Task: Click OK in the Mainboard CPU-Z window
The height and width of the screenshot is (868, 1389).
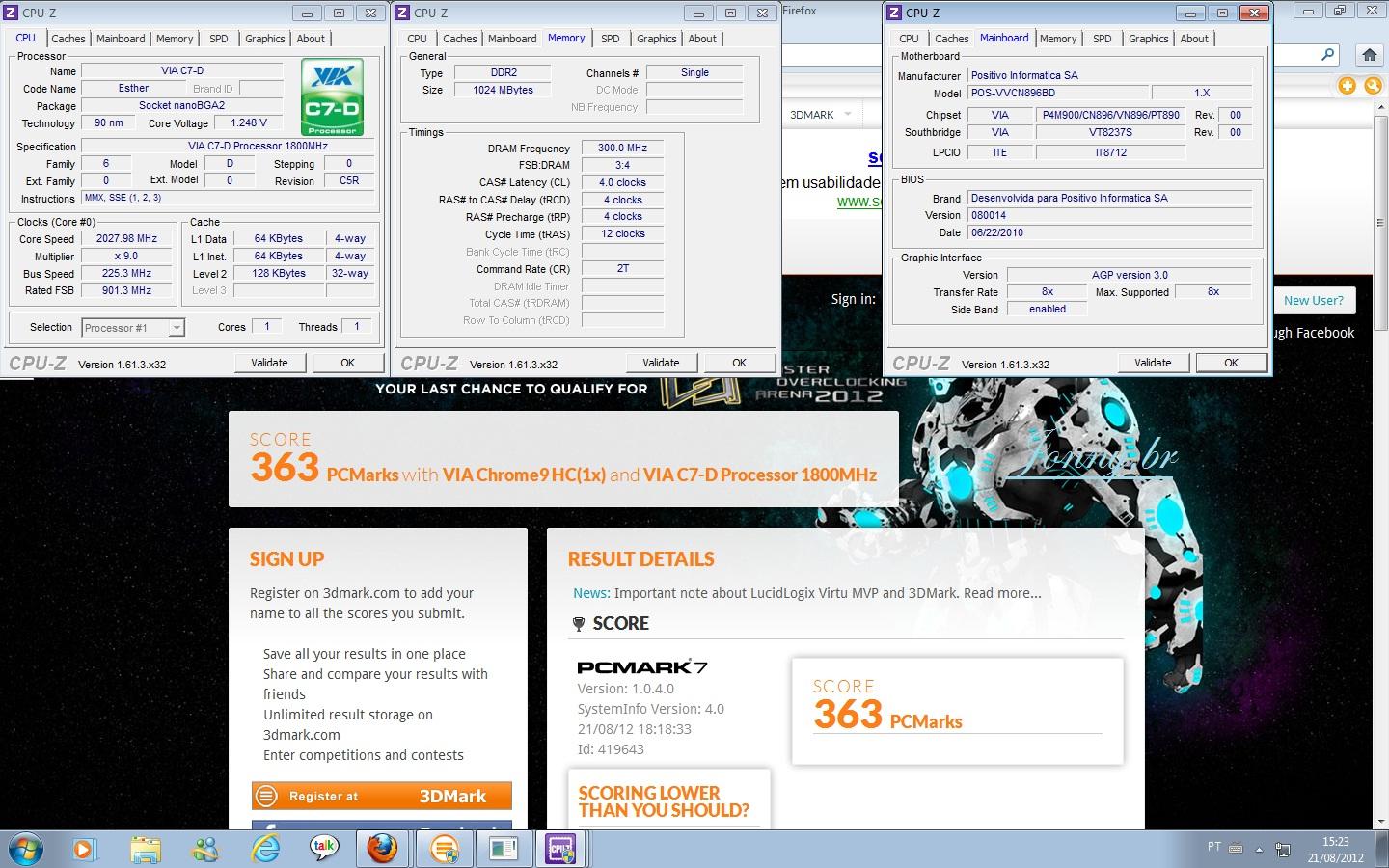Action: (1232, 363)
